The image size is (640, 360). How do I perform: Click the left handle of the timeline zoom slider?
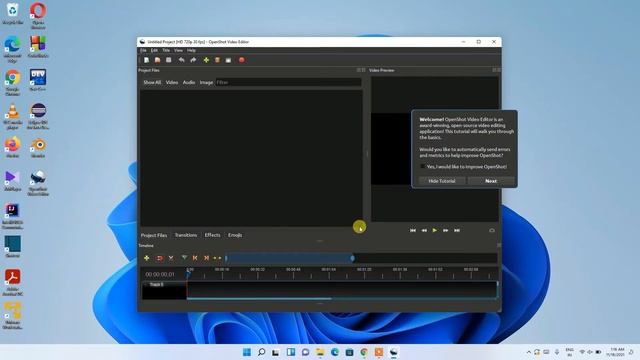tap(226, 258)
